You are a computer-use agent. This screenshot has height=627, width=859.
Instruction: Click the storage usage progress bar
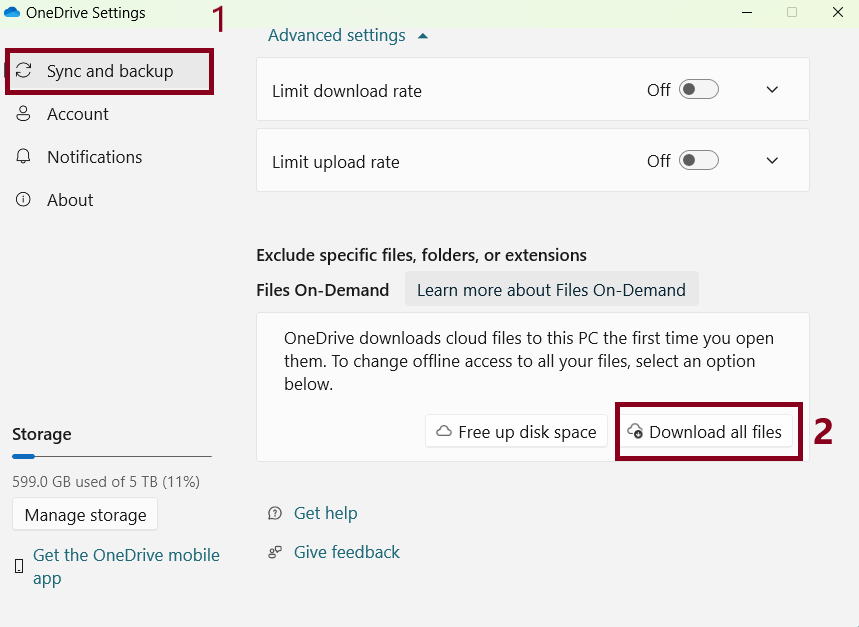coord(111,456)
